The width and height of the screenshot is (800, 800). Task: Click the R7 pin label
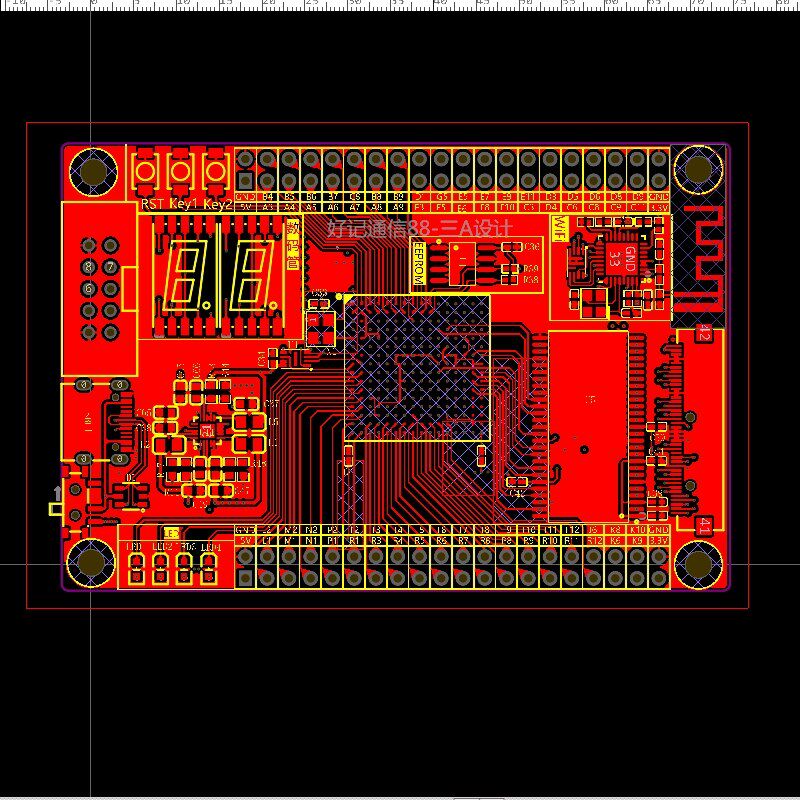point(463,540)
